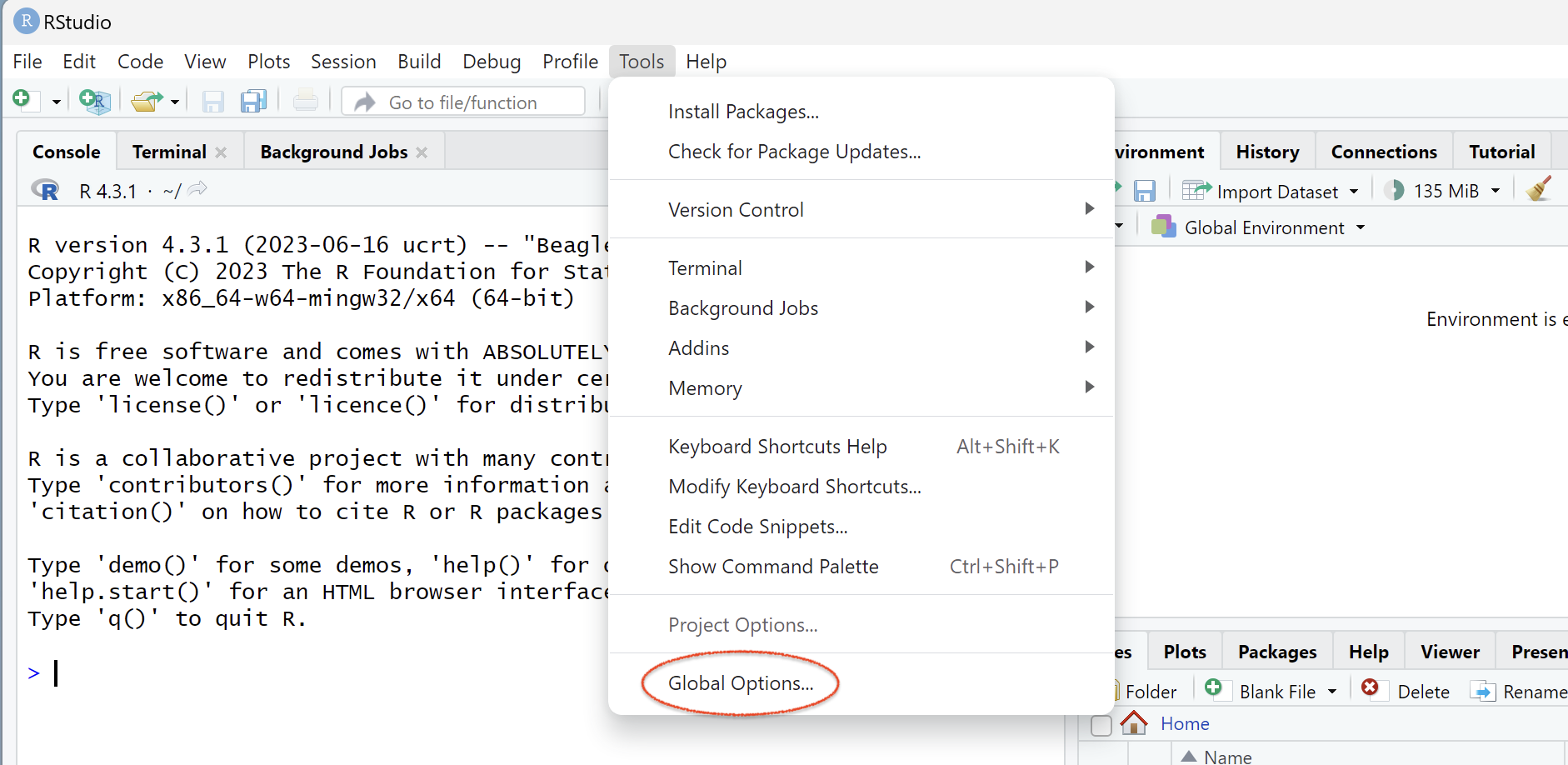
Task: Open the View menu
Action: click(205, 62)
